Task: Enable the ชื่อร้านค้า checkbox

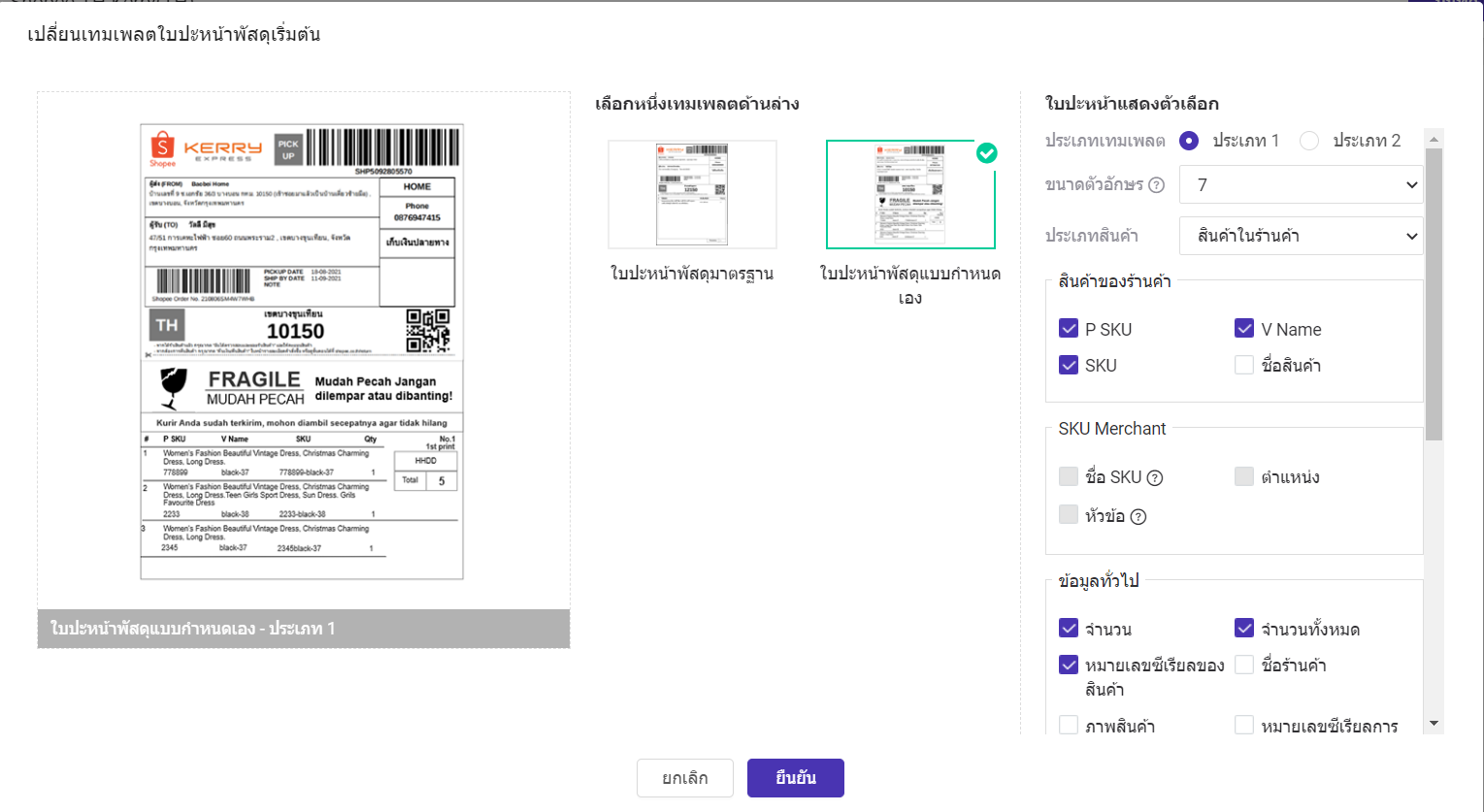Action: (1244, 665)
